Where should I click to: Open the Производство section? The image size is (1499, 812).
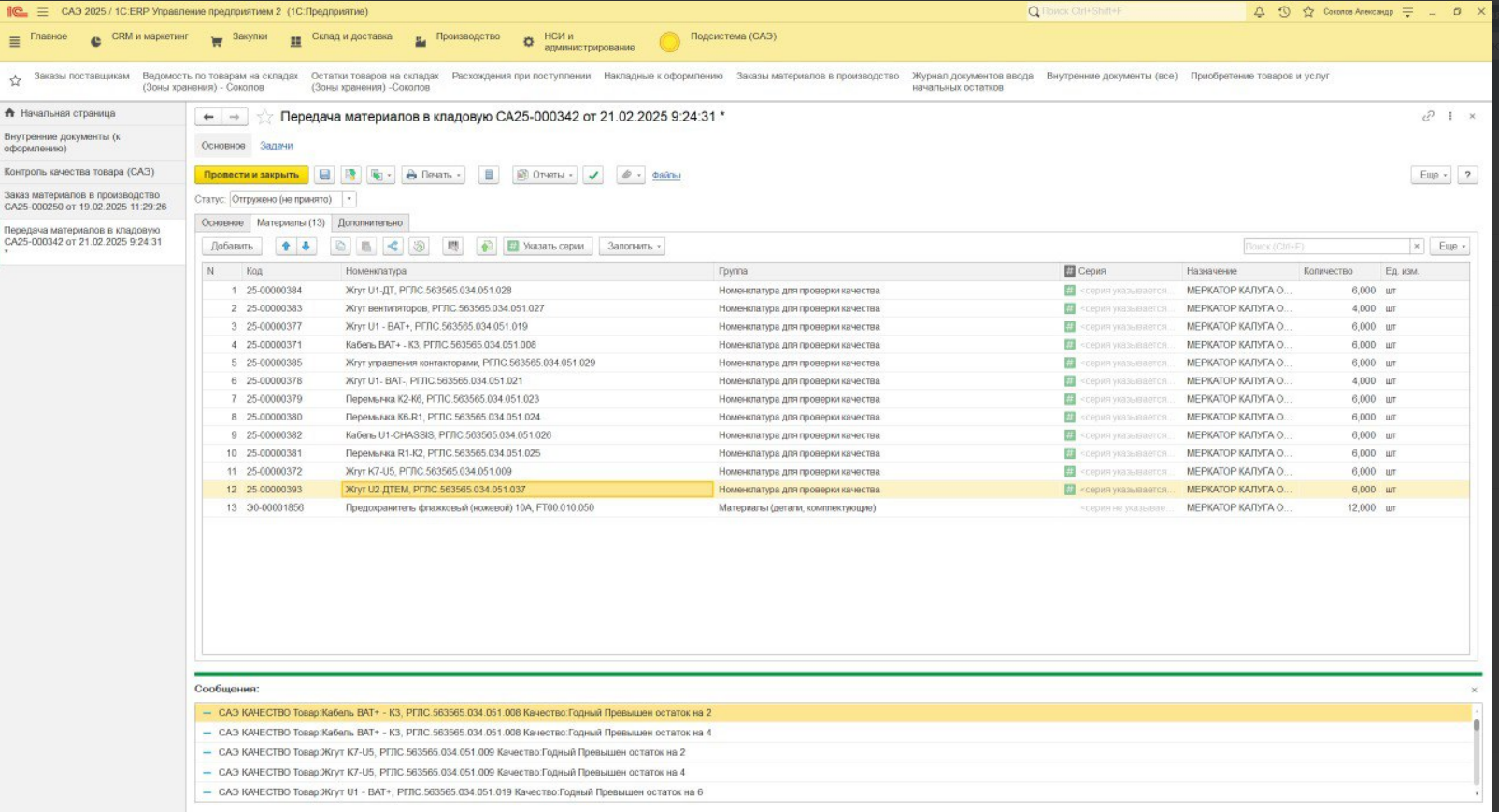pos(457,41)
